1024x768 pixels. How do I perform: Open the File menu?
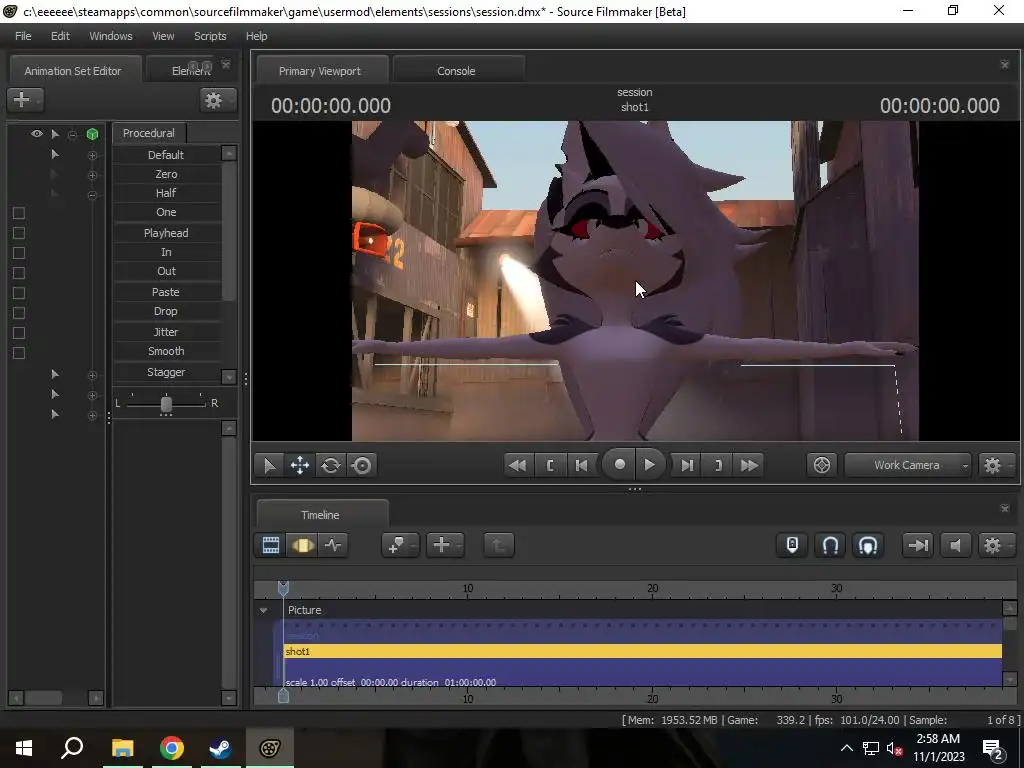23,36
